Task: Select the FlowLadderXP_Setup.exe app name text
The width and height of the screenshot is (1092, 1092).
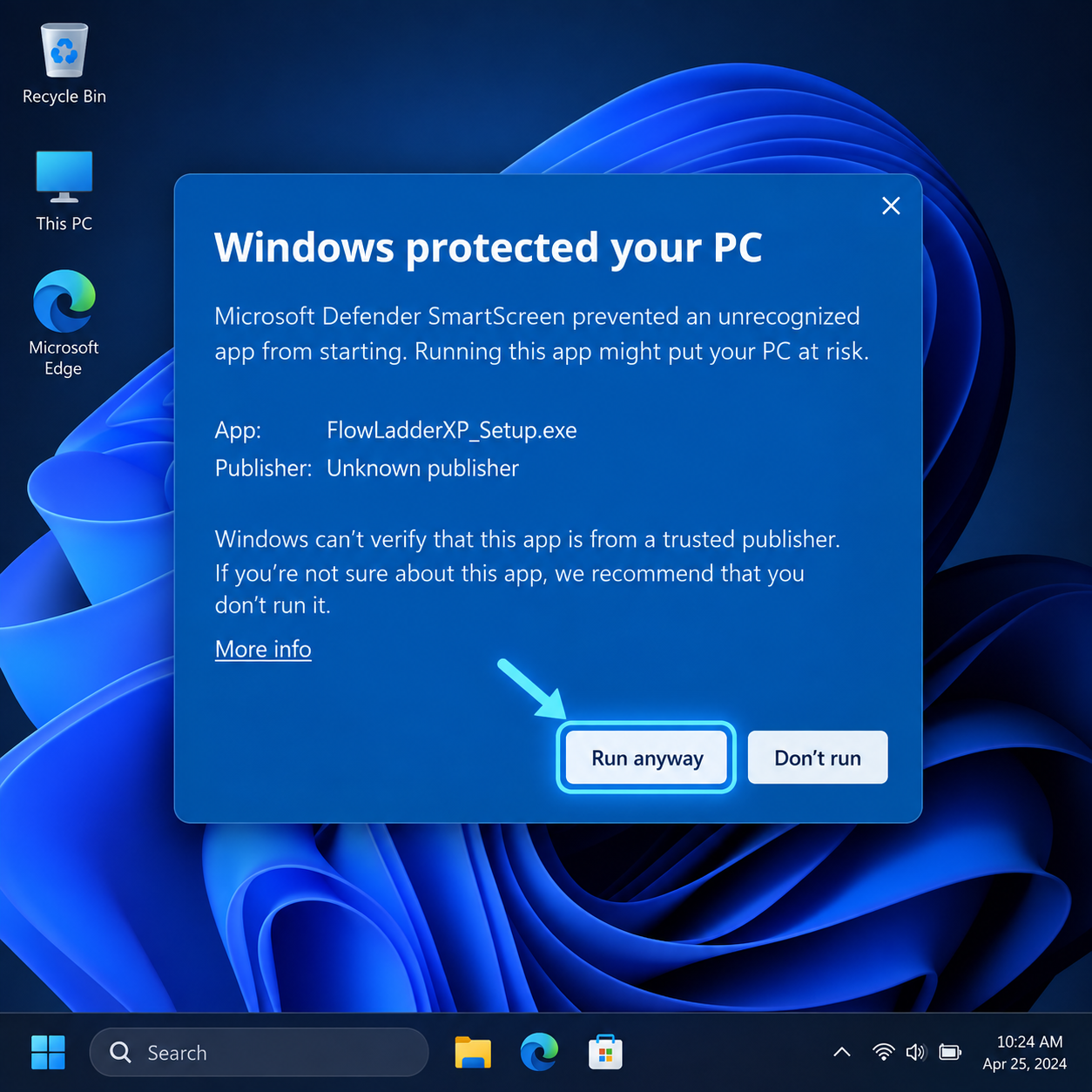Action: pos(451,430)
